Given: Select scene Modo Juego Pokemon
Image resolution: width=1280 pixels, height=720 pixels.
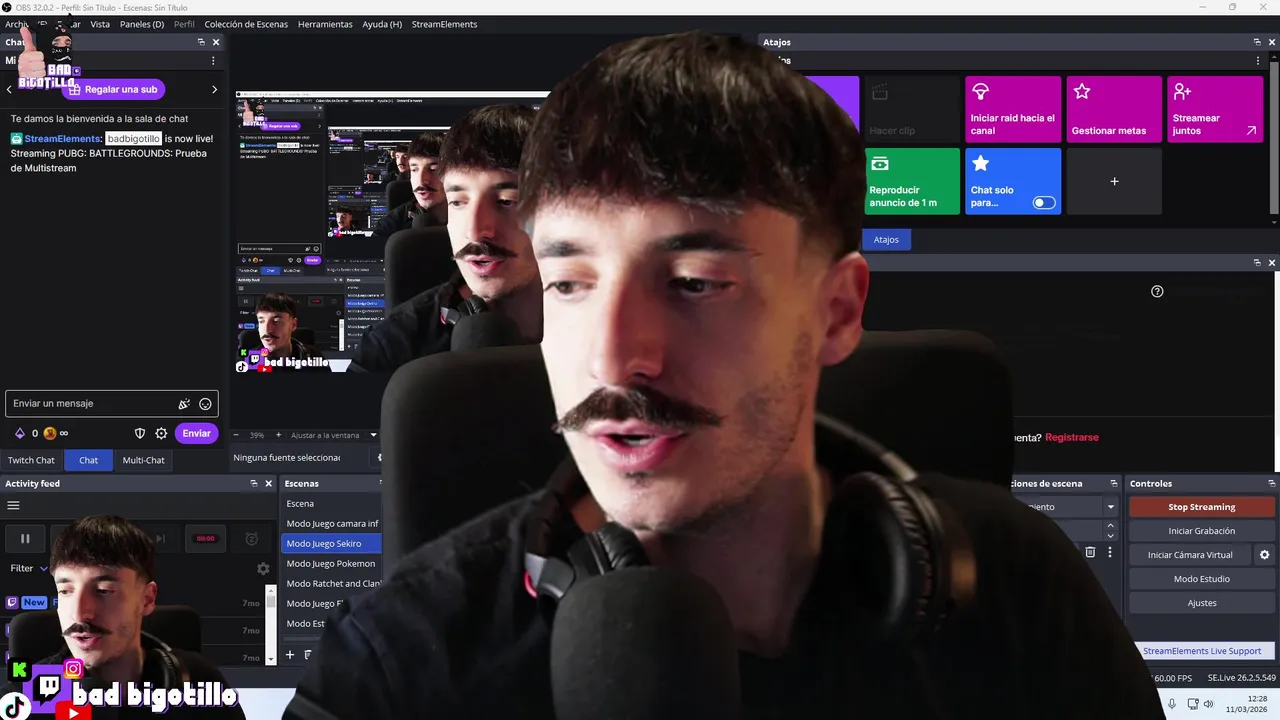Looking at the screenshot, I should click(332, 564).
